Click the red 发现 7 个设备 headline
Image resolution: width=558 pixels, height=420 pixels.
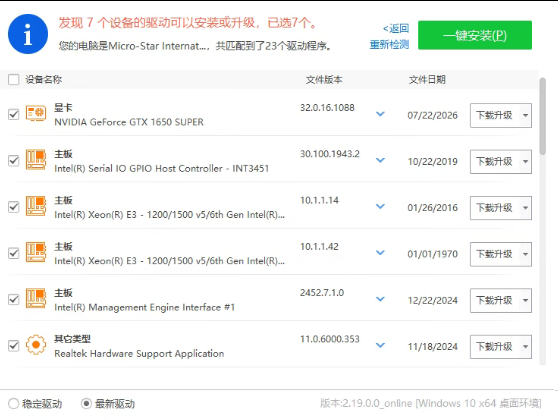(x=188, y=23)
